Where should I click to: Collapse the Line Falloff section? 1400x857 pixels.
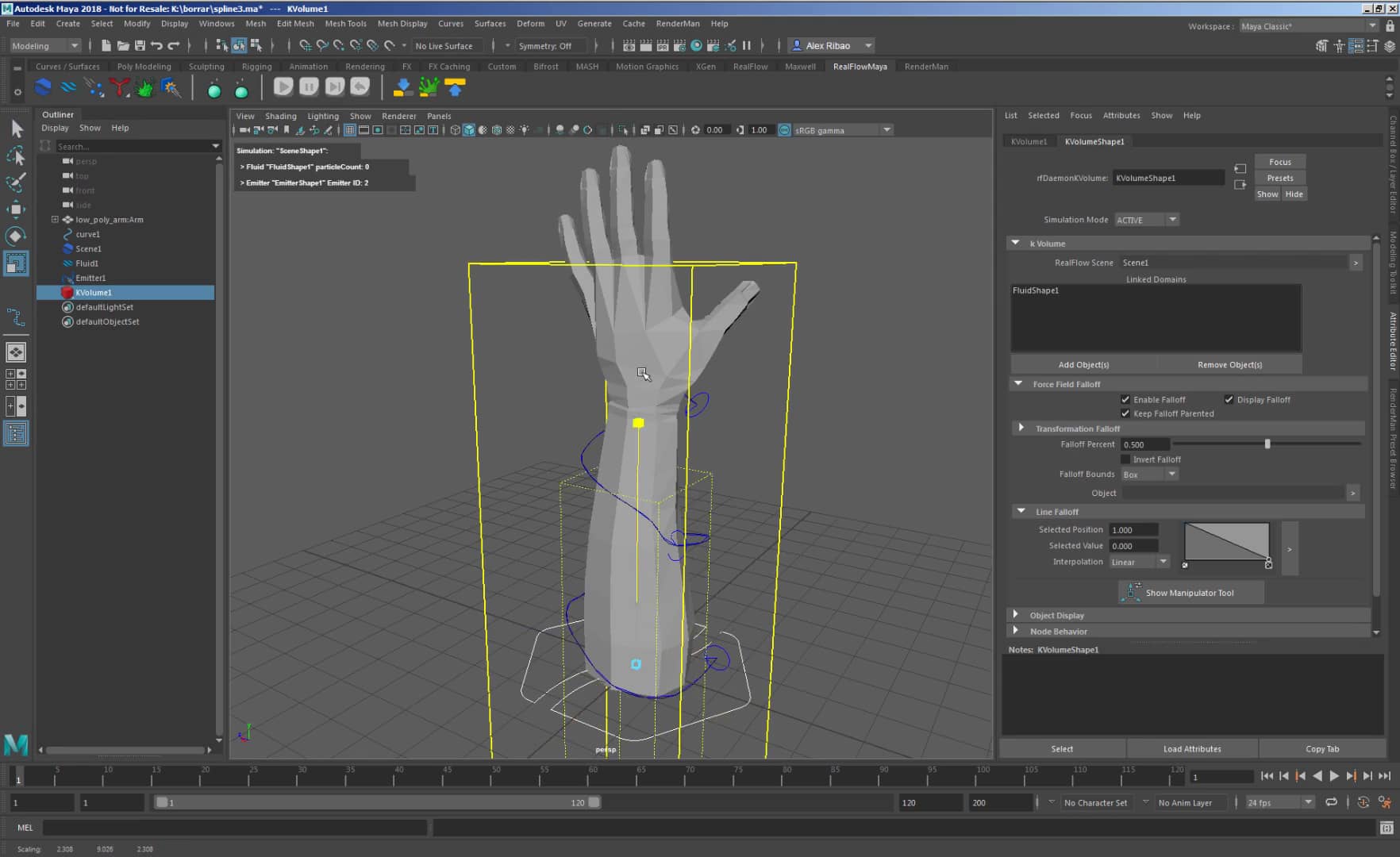pos(1021,511)
